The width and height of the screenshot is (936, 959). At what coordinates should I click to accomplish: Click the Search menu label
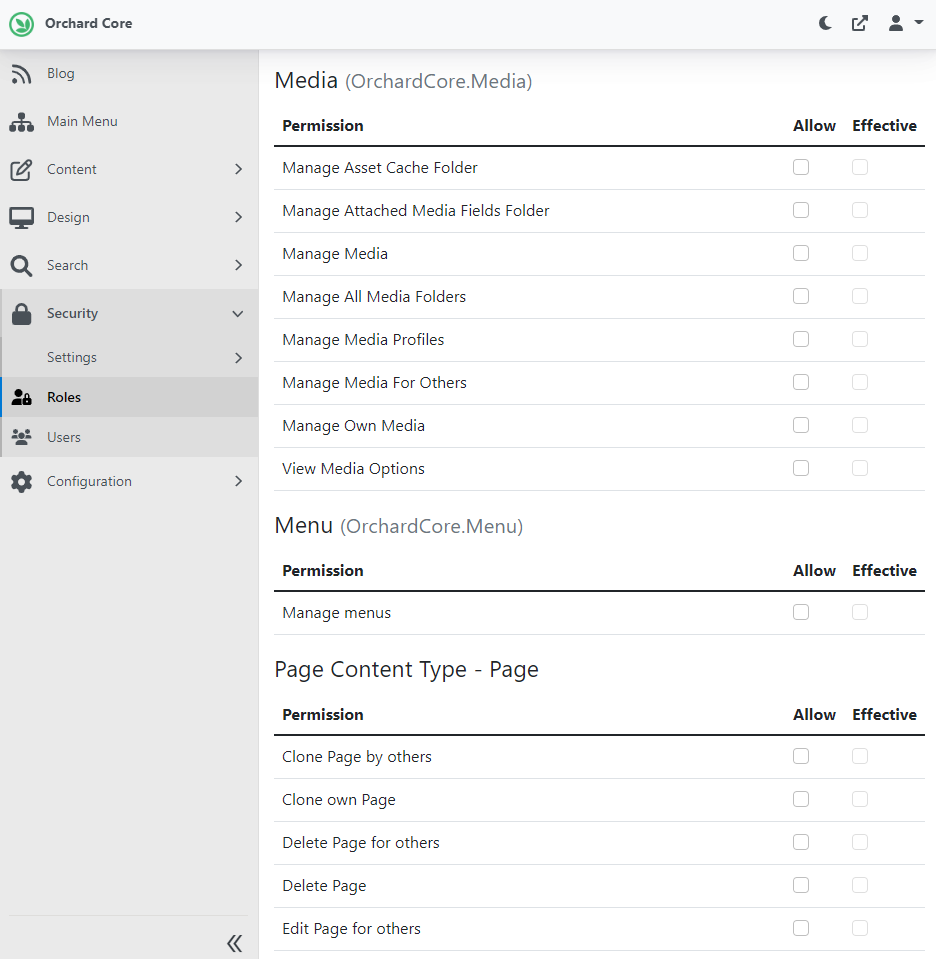tap(68, 265)
